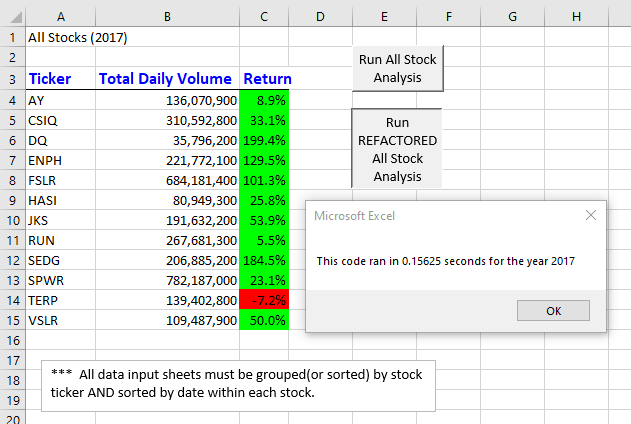Click the red -7.2% return cell
Screen dimensions: 631x424
pos(264,300)
